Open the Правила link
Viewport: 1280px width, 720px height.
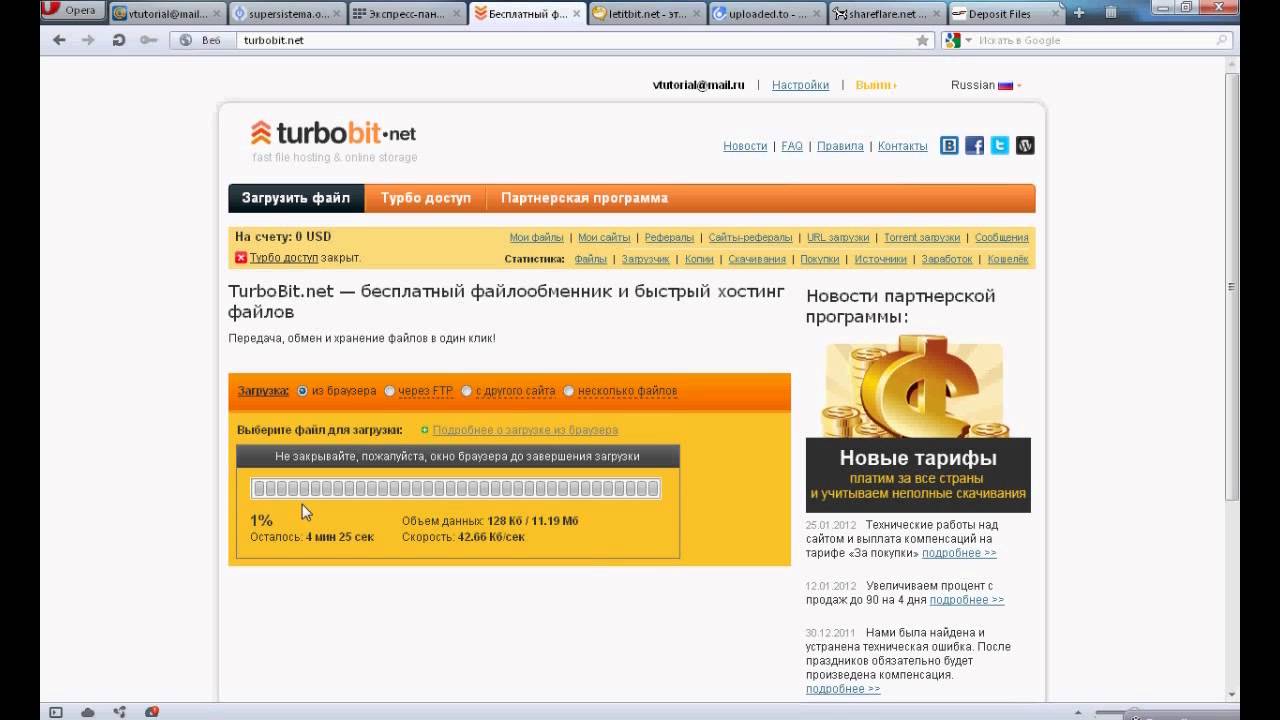pyautogui.click(x=840, y=146)
